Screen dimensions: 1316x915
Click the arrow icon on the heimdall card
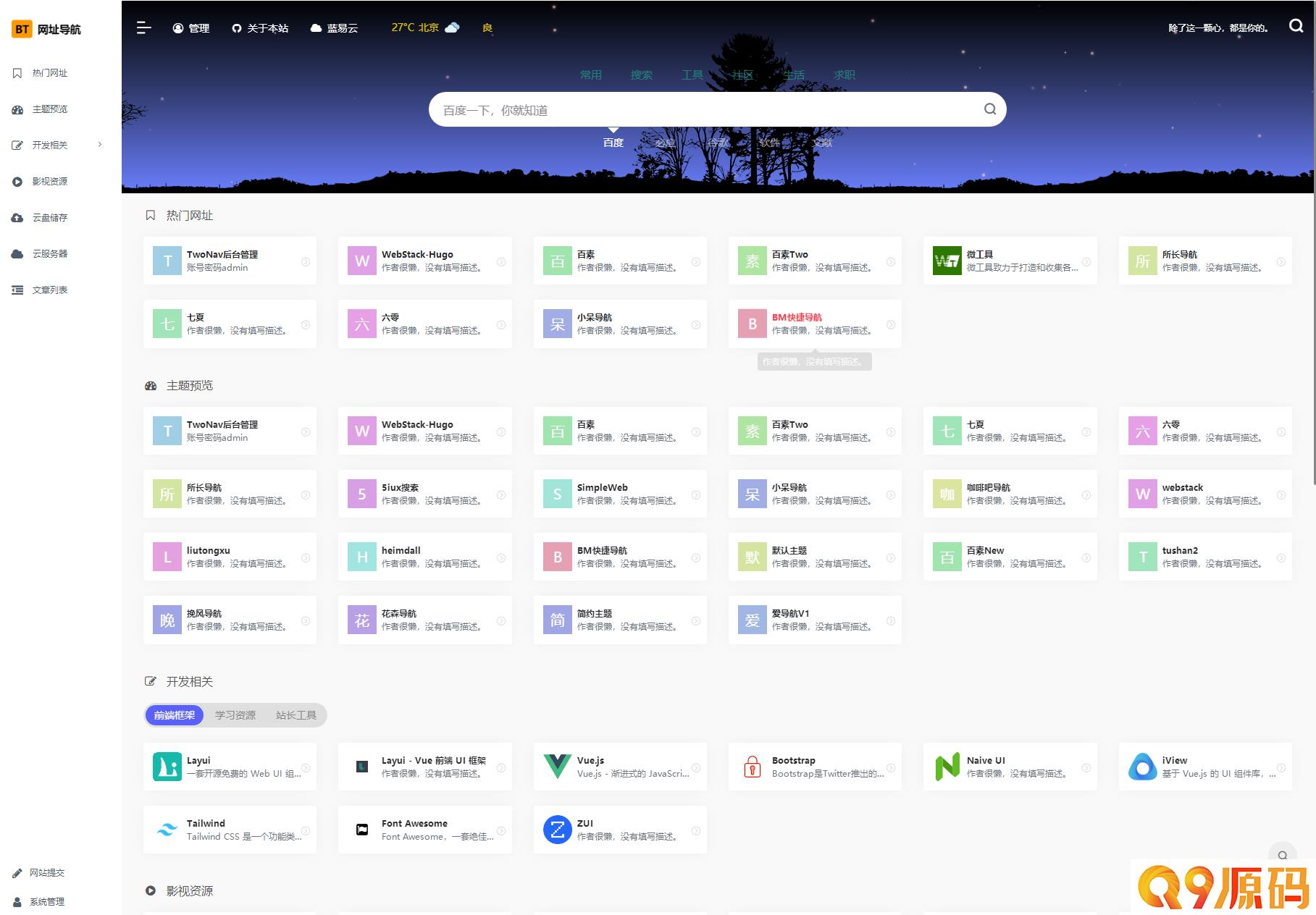click(500, 558)
